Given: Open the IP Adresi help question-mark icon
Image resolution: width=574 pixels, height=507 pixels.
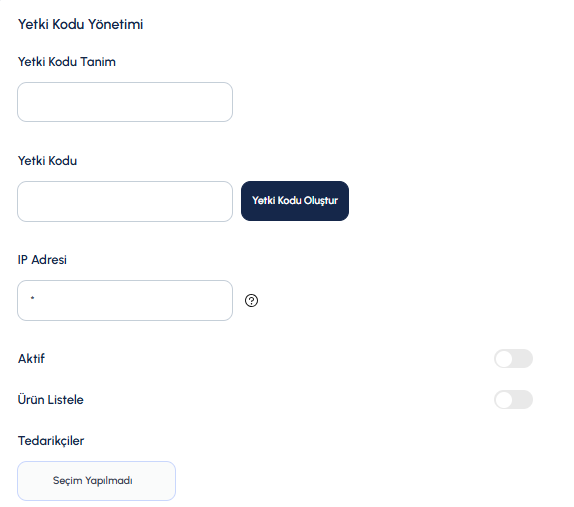Looking at the screenshot, I should coord(251,301).
